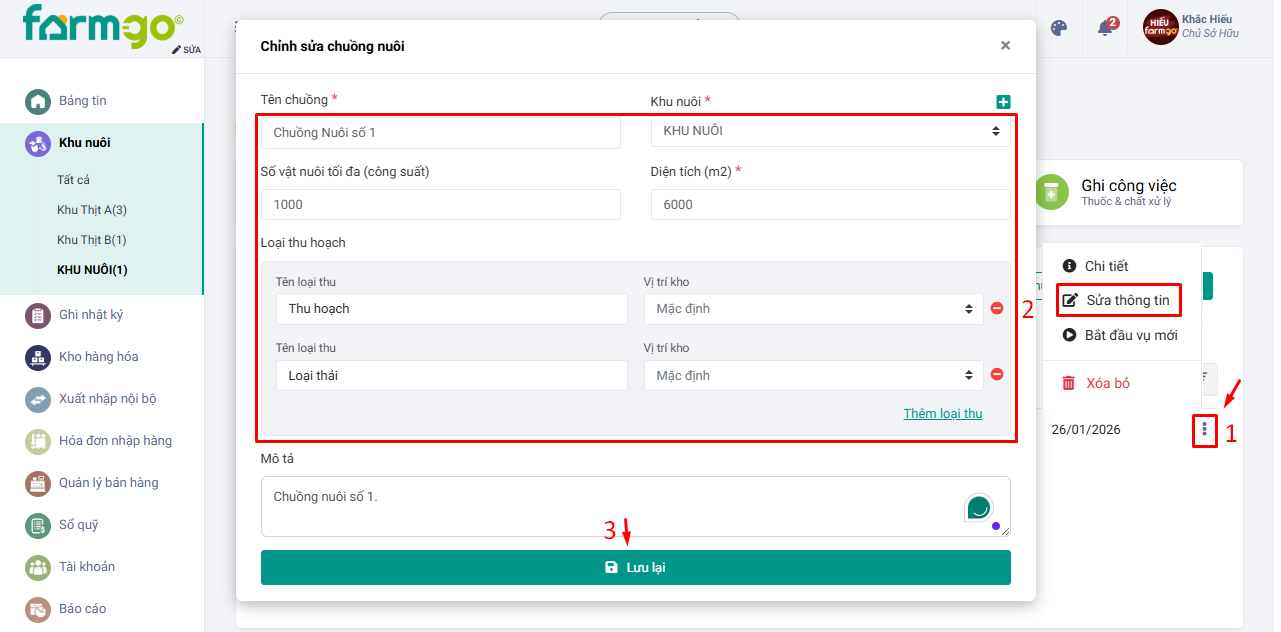The height and width of the screenshot is (632, 1281).
Task: Select Sửa thông tin menu option
Action: click(1127, 300)
